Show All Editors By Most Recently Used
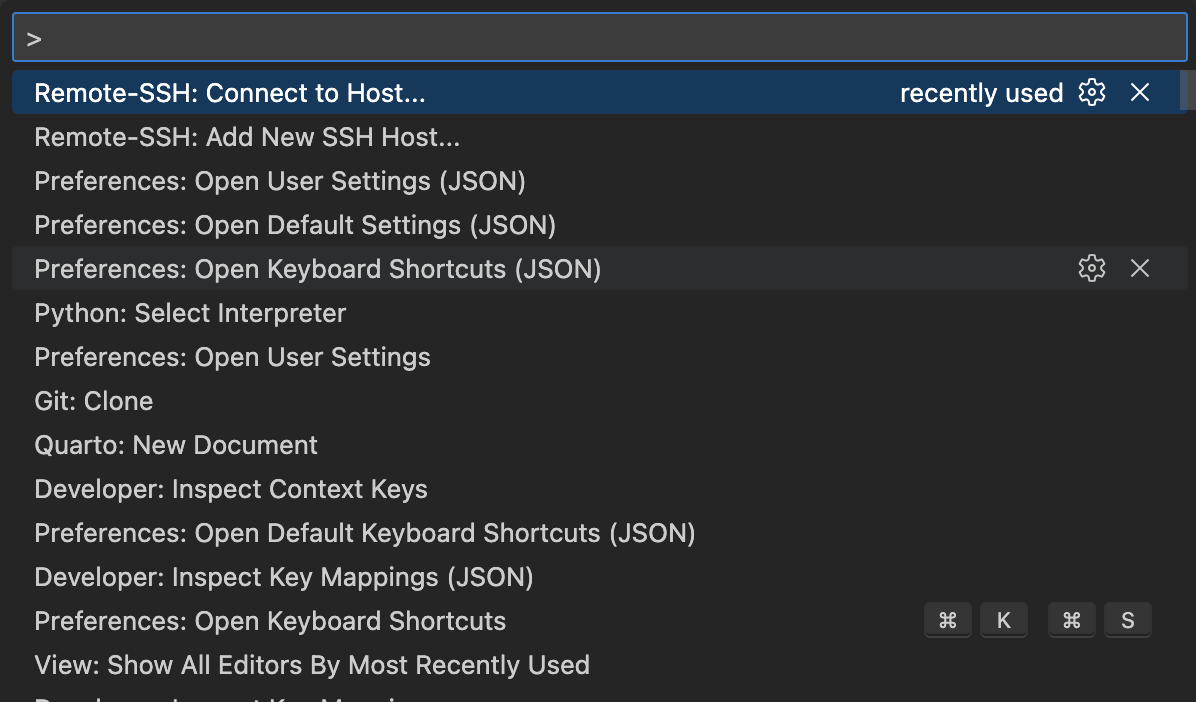Image resolution: width=1196 pixels, height=702 pixels. [312, 665]
